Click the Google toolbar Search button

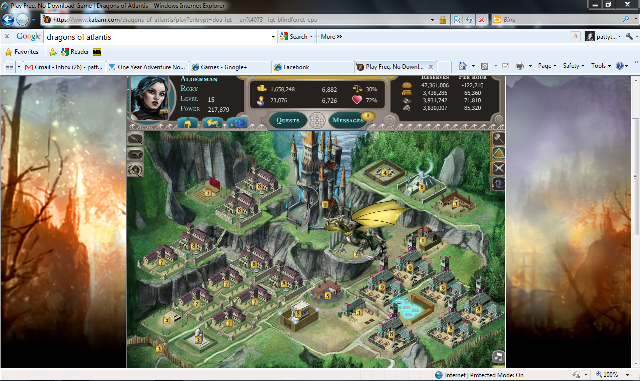click(294, 37)
